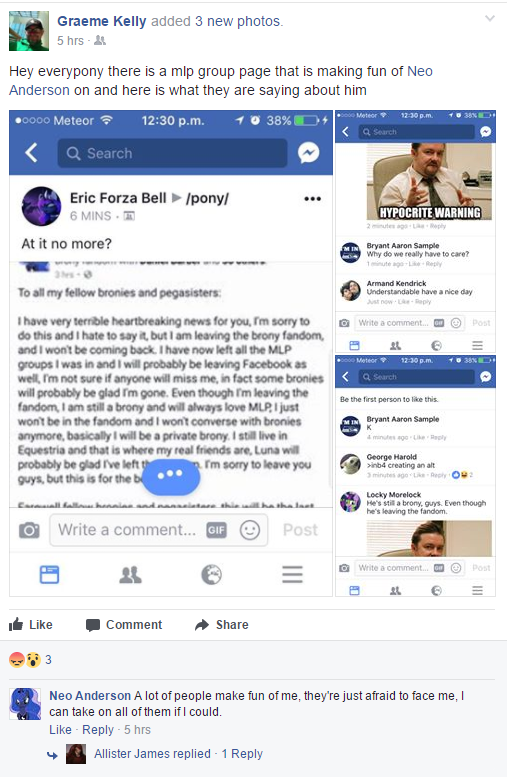Open the hamburger menu icon
This screenshot has width=507, height=777.
[292, 575]
